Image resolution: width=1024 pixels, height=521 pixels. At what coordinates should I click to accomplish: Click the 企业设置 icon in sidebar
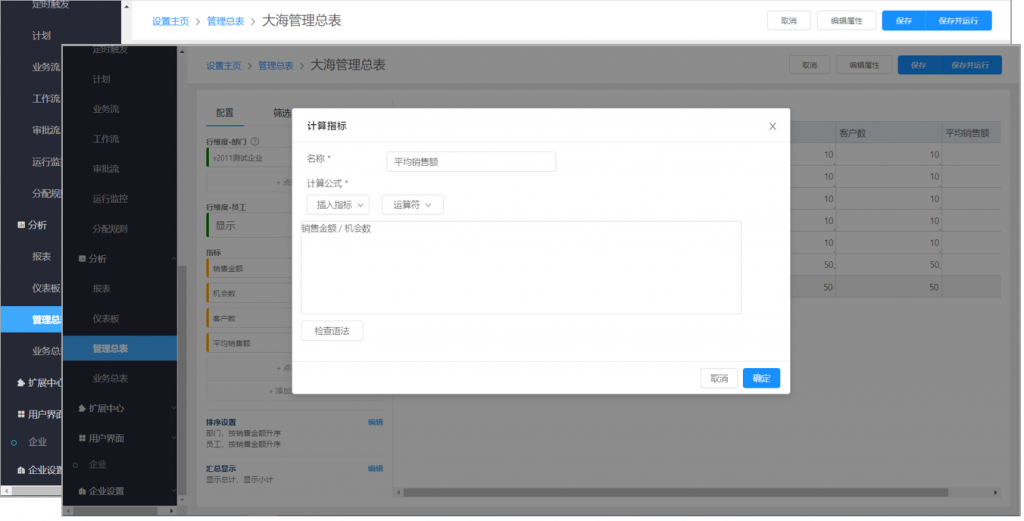[x=82, y=491]
